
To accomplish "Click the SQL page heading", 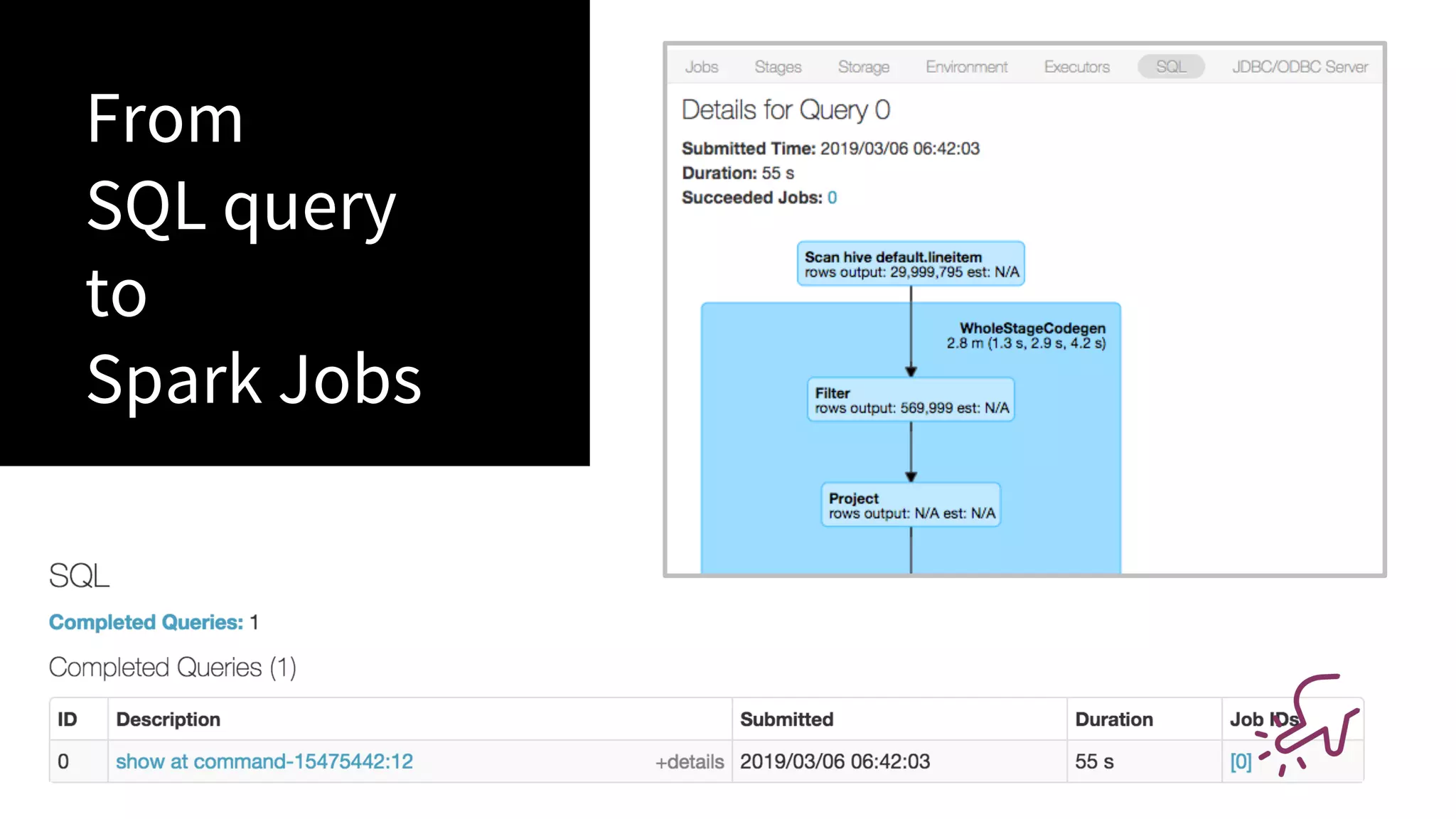I will [79, 576].
